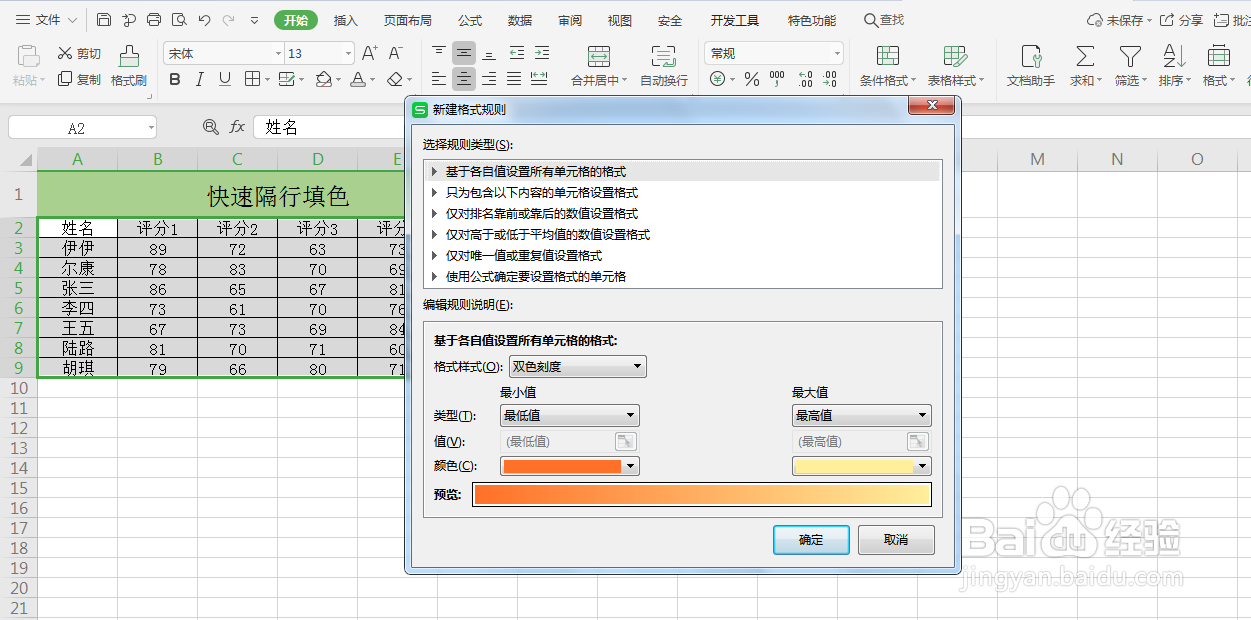Confirm the rule with 确定 button

click(x=811, y=540)
